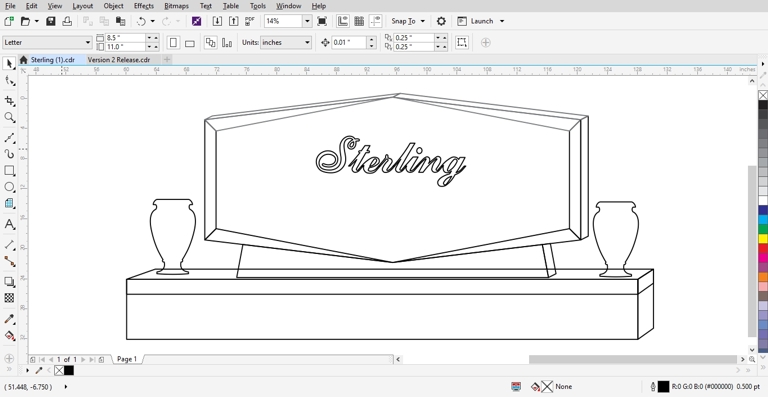Expand the status bar coordinates arrow
The height and width of the screenshot is (397, 768).
pos(66,387)
